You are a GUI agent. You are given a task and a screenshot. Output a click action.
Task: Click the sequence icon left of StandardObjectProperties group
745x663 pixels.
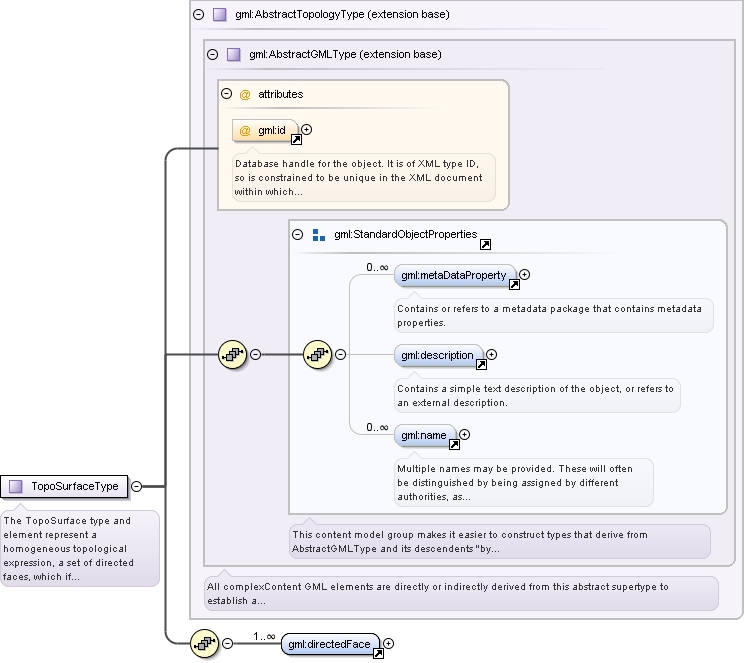click(x=232, y=354)
